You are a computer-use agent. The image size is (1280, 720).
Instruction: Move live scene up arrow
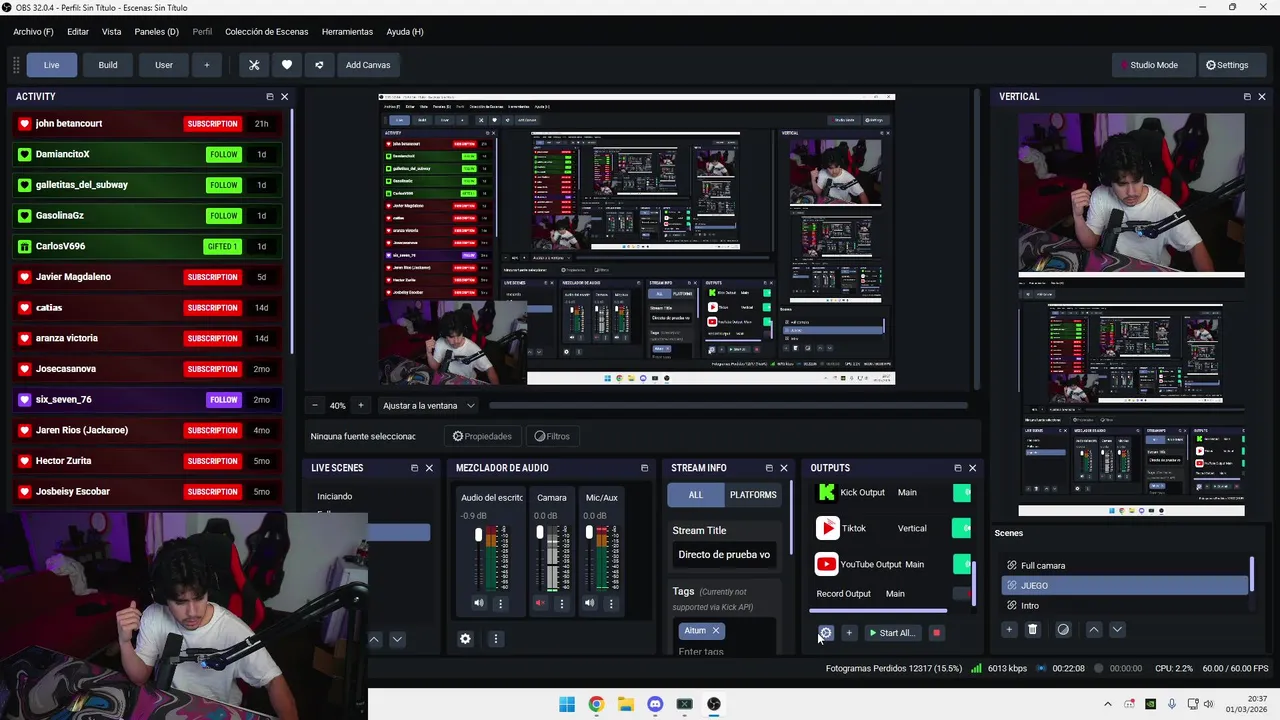374,639
